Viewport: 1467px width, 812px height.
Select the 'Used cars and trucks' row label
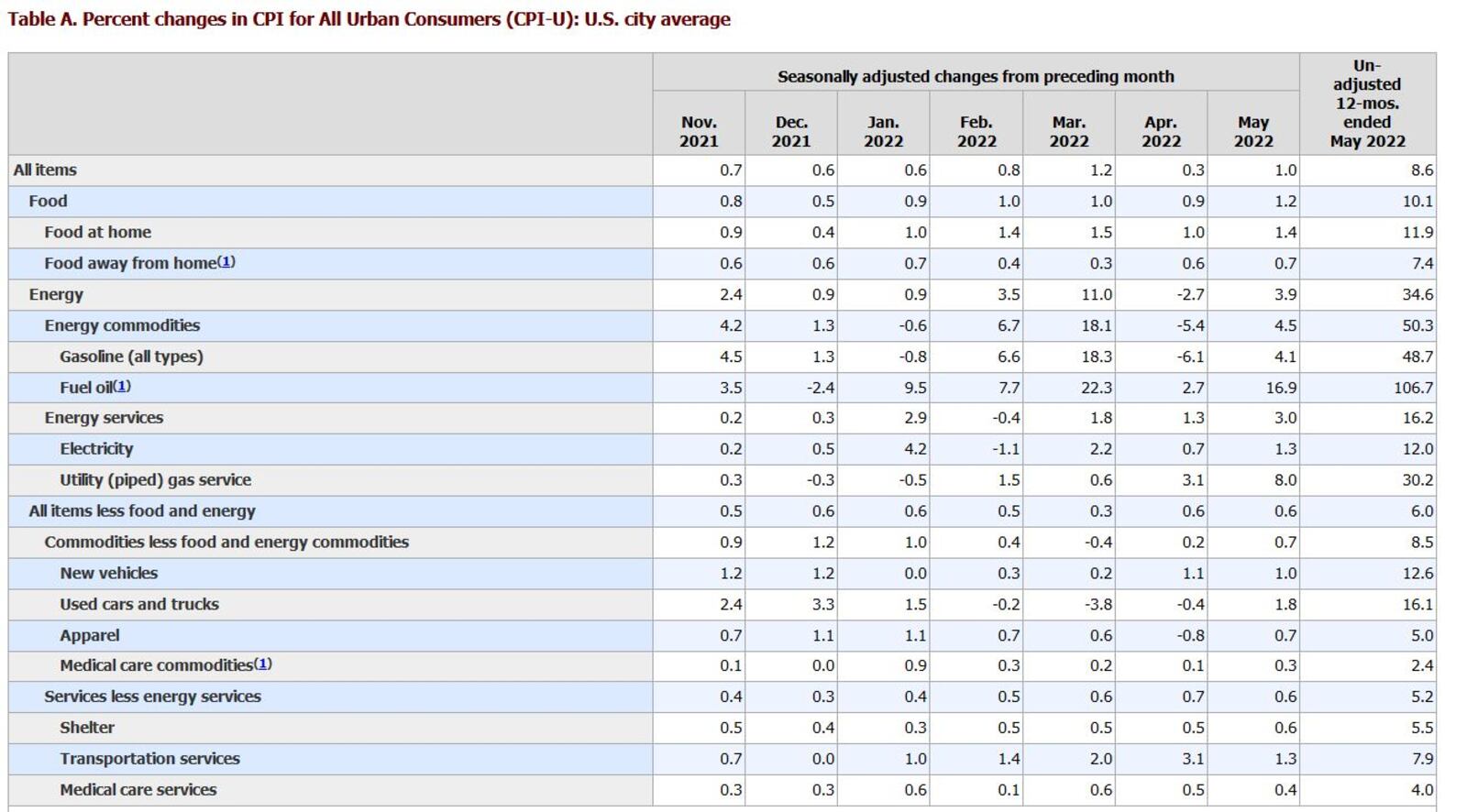pos(139,605)
